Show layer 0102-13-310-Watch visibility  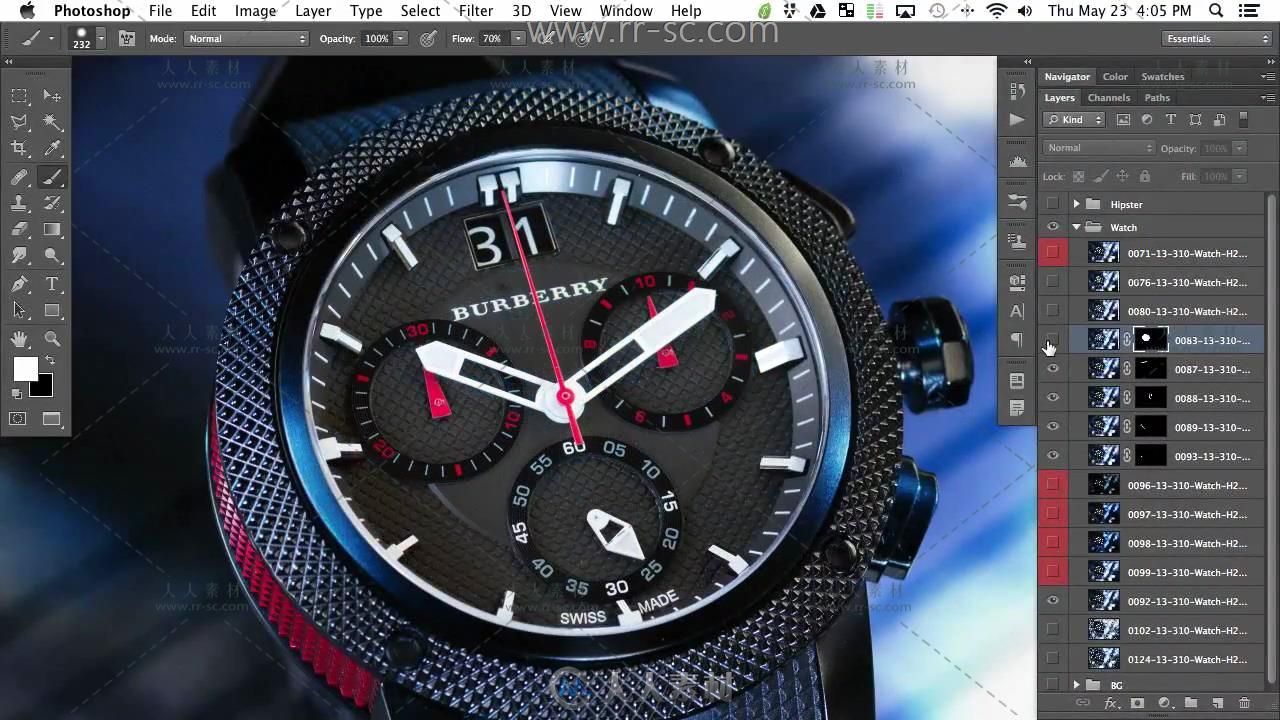(x=1052, y=630)
